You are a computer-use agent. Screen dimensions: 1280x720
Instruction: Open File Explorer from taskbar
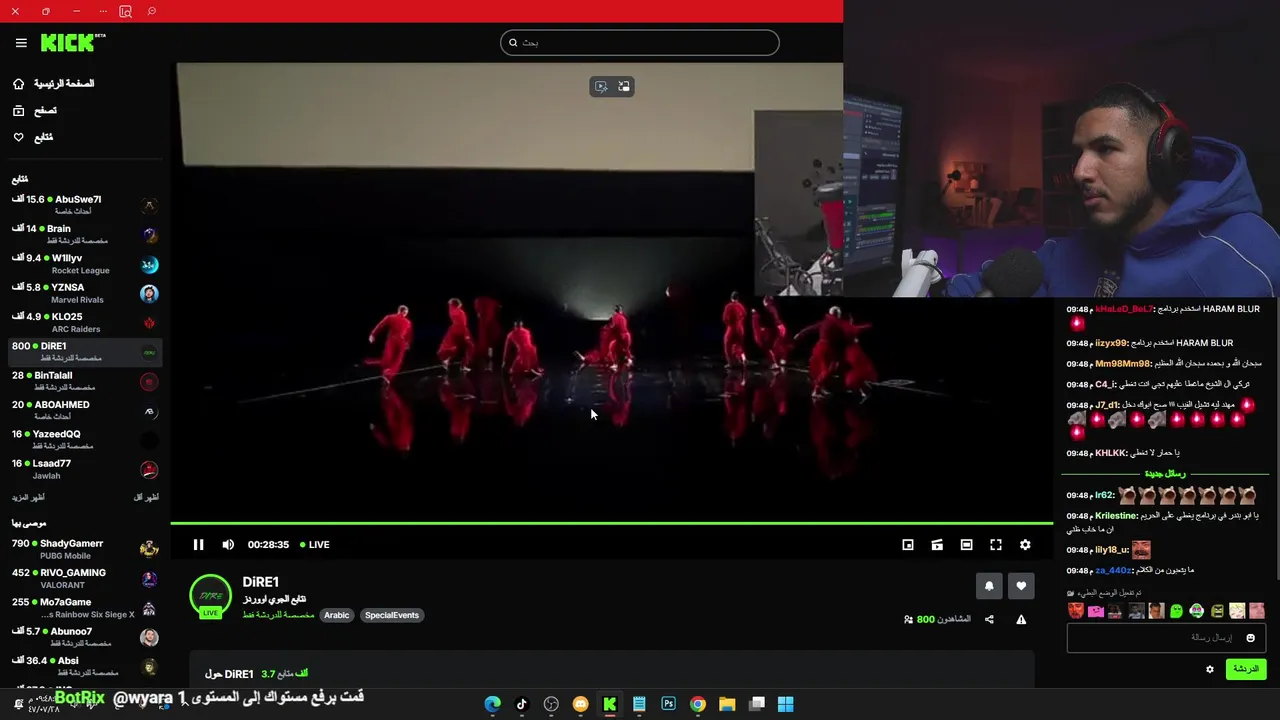pos(727,704)
